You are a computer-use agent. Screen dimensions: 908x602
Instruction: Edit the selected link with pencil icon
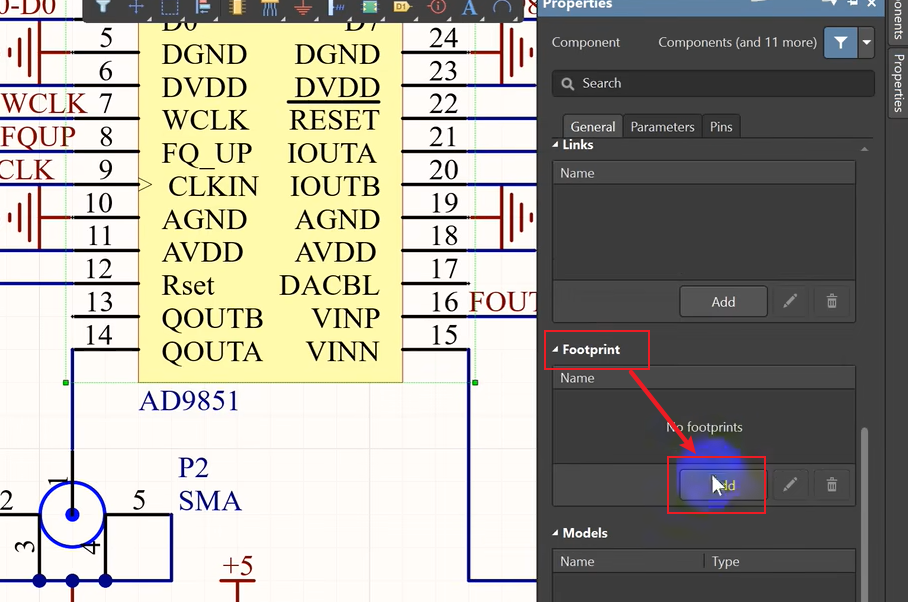pos(790,301)
